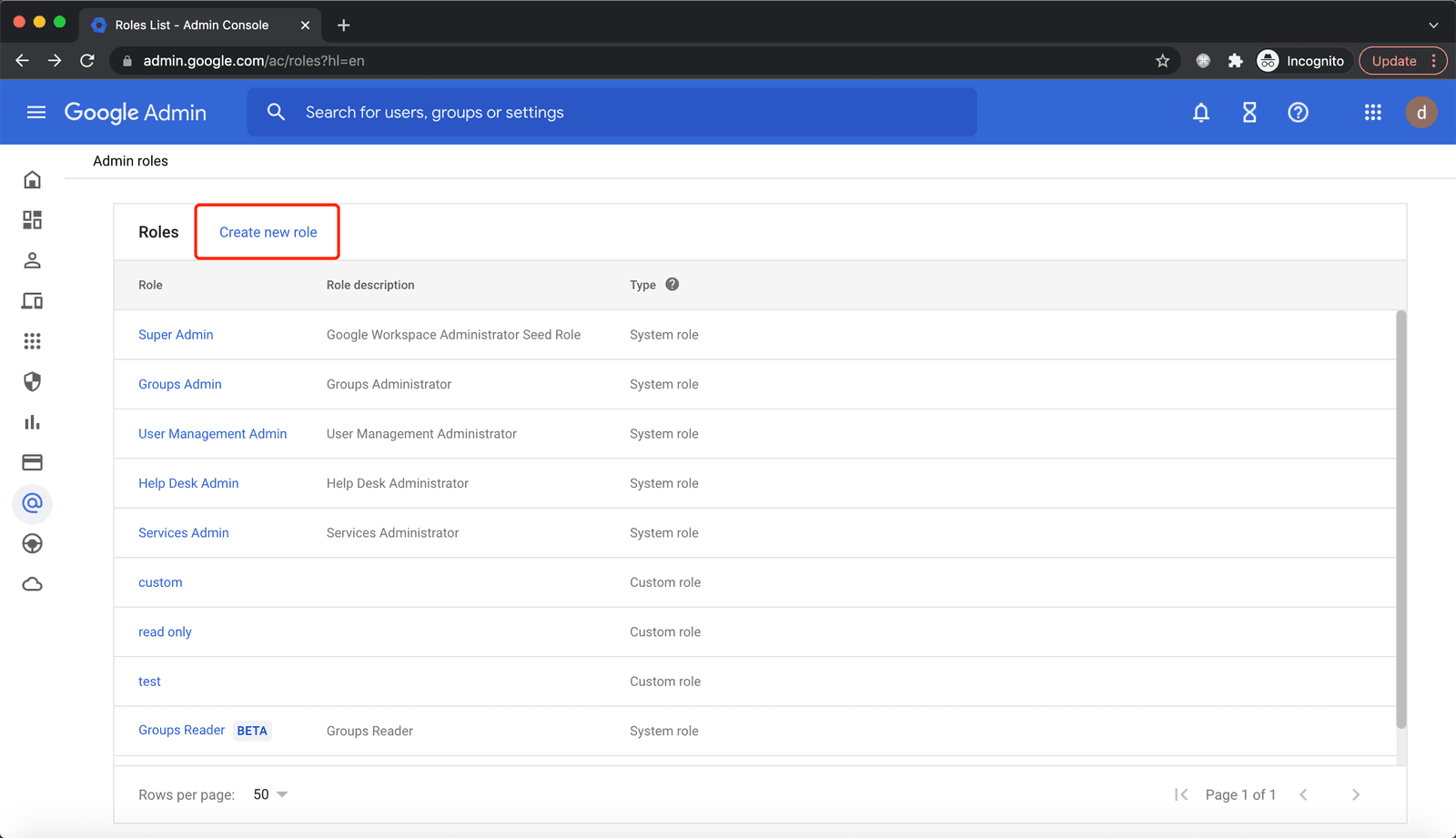Viewport: 1456px width, 838px height.
Task: Open Billing card icon in sidebar
Action: click(x=32, y=462)
